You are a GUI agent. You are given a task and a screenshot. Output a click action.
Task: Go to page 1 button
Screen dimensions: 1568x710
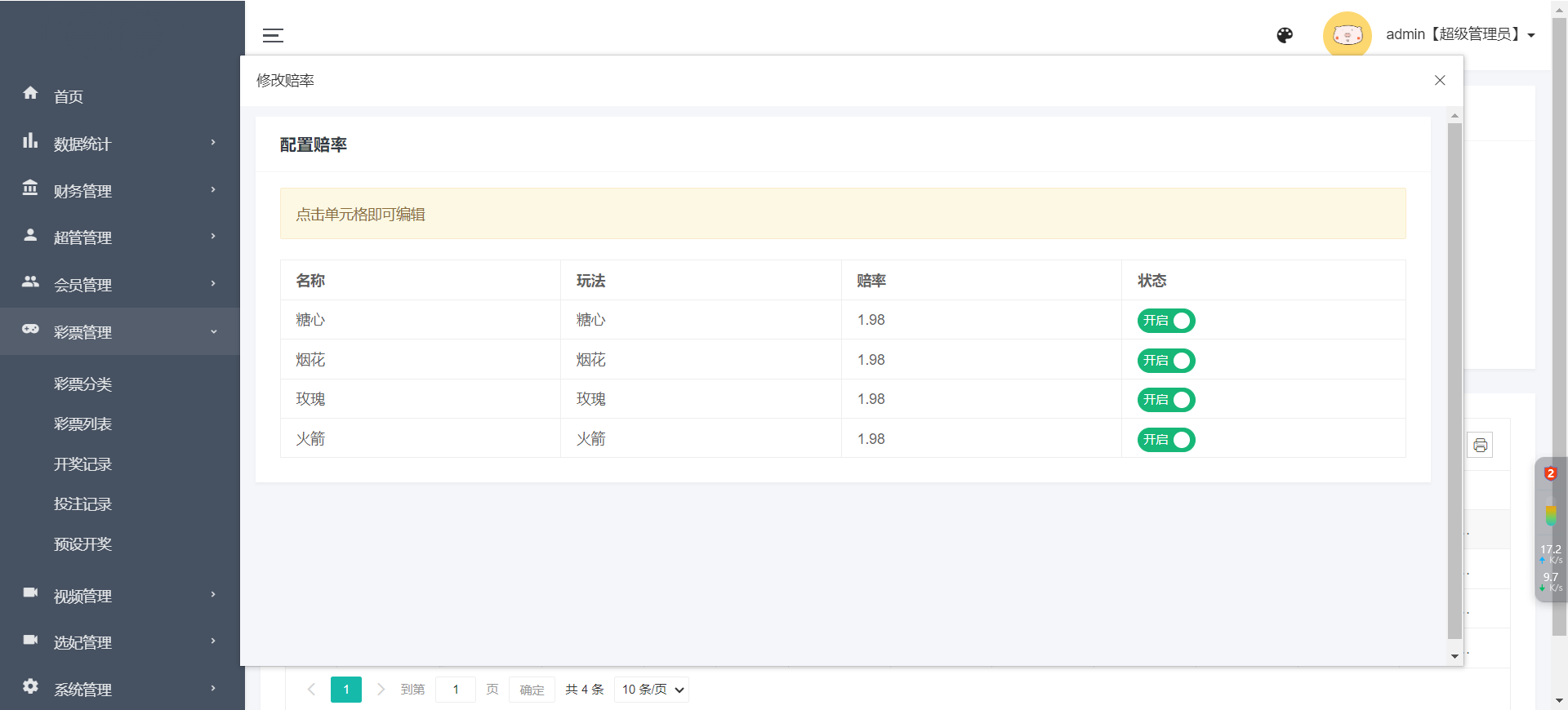point(346,690)
